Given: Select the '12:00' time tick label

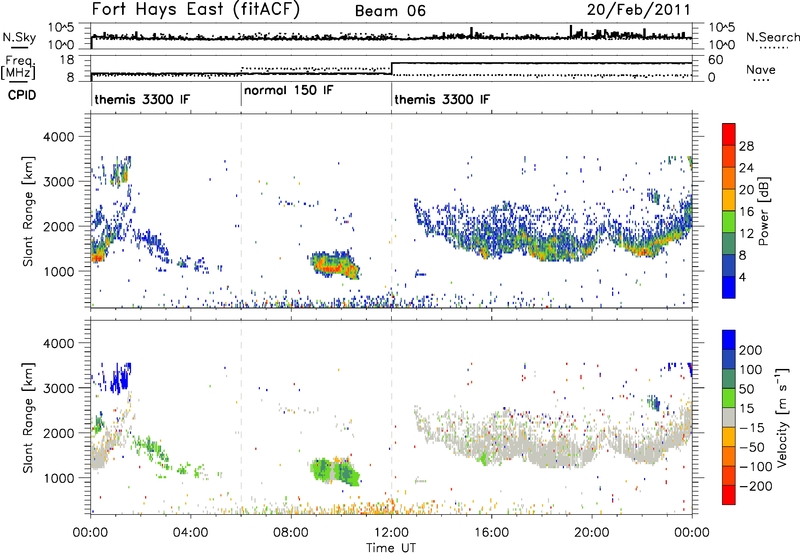Looking at the screenshot, I should tap(391, 533).
